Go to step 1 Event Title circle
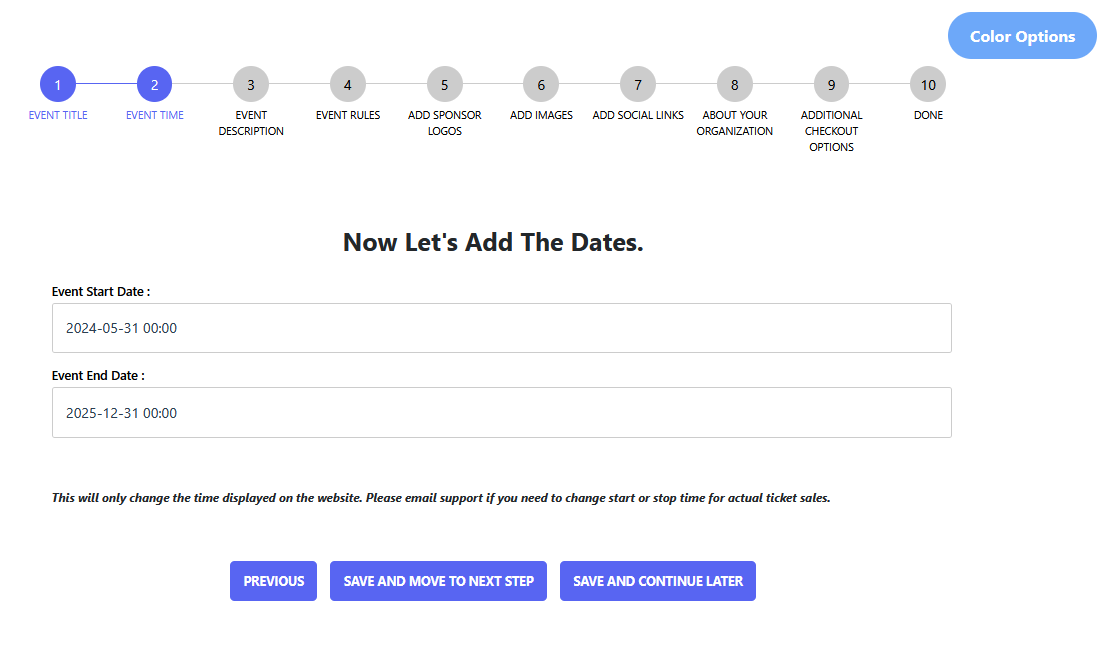The width and height of the screenshot is (1107, 665). (58, 85)
